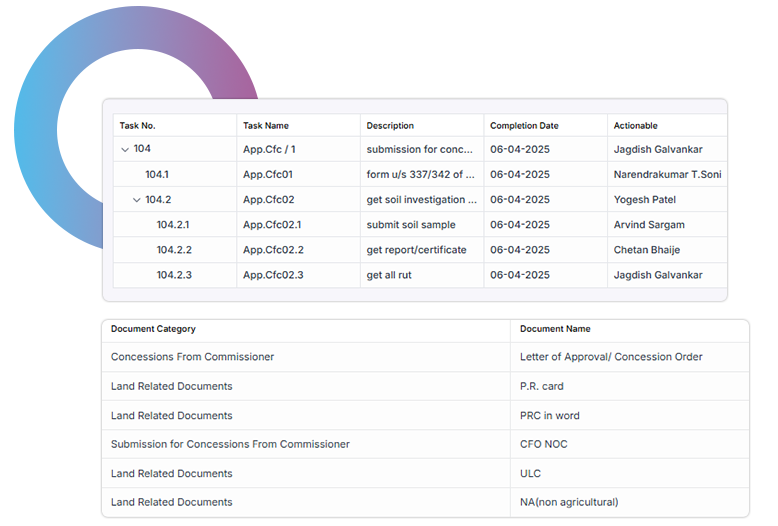Click the Description column header
This screenshot has width=778, height=526.
(390, 126)
